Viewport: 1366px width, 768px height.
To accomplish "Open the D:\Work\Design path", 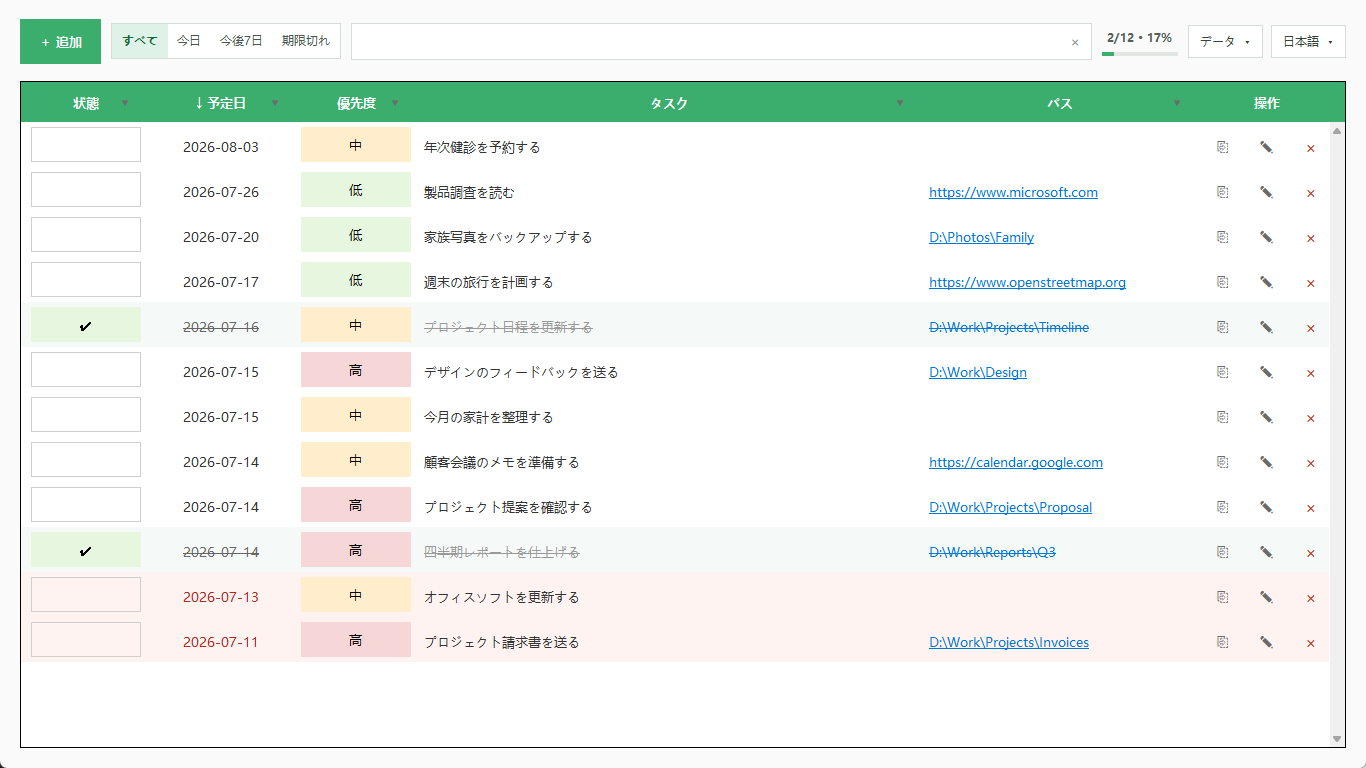I will 978,372.
